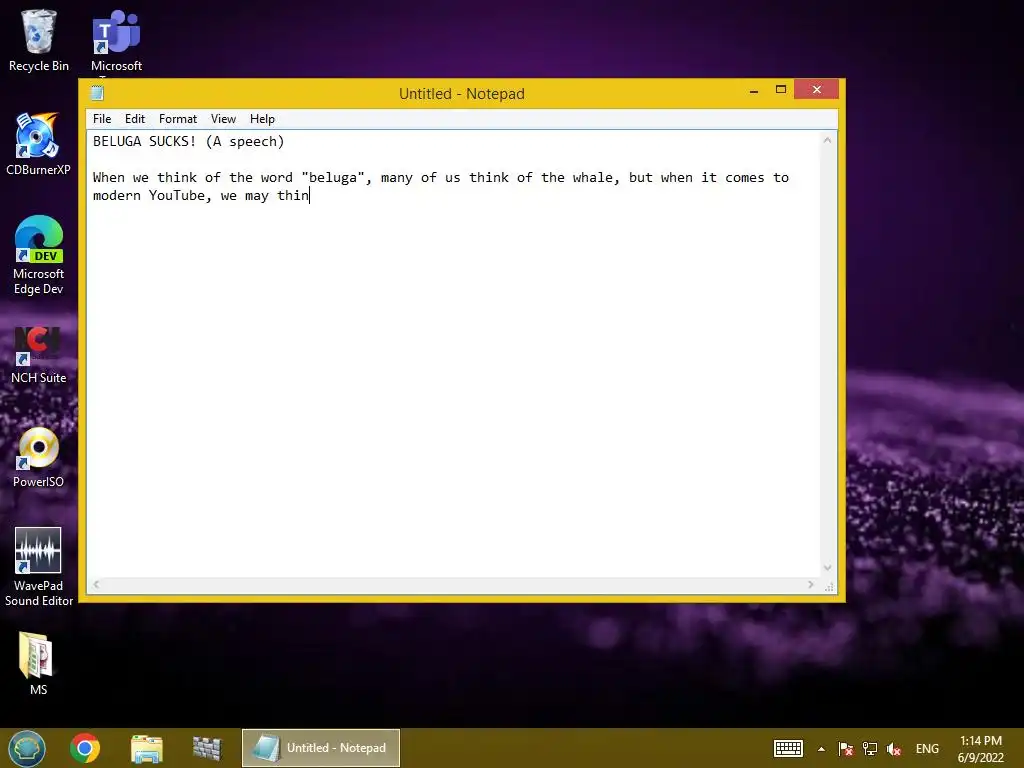Launch WavePad Sound Editor from the desktop
The height and width of the screenshot is (768, 1024).
39,567
